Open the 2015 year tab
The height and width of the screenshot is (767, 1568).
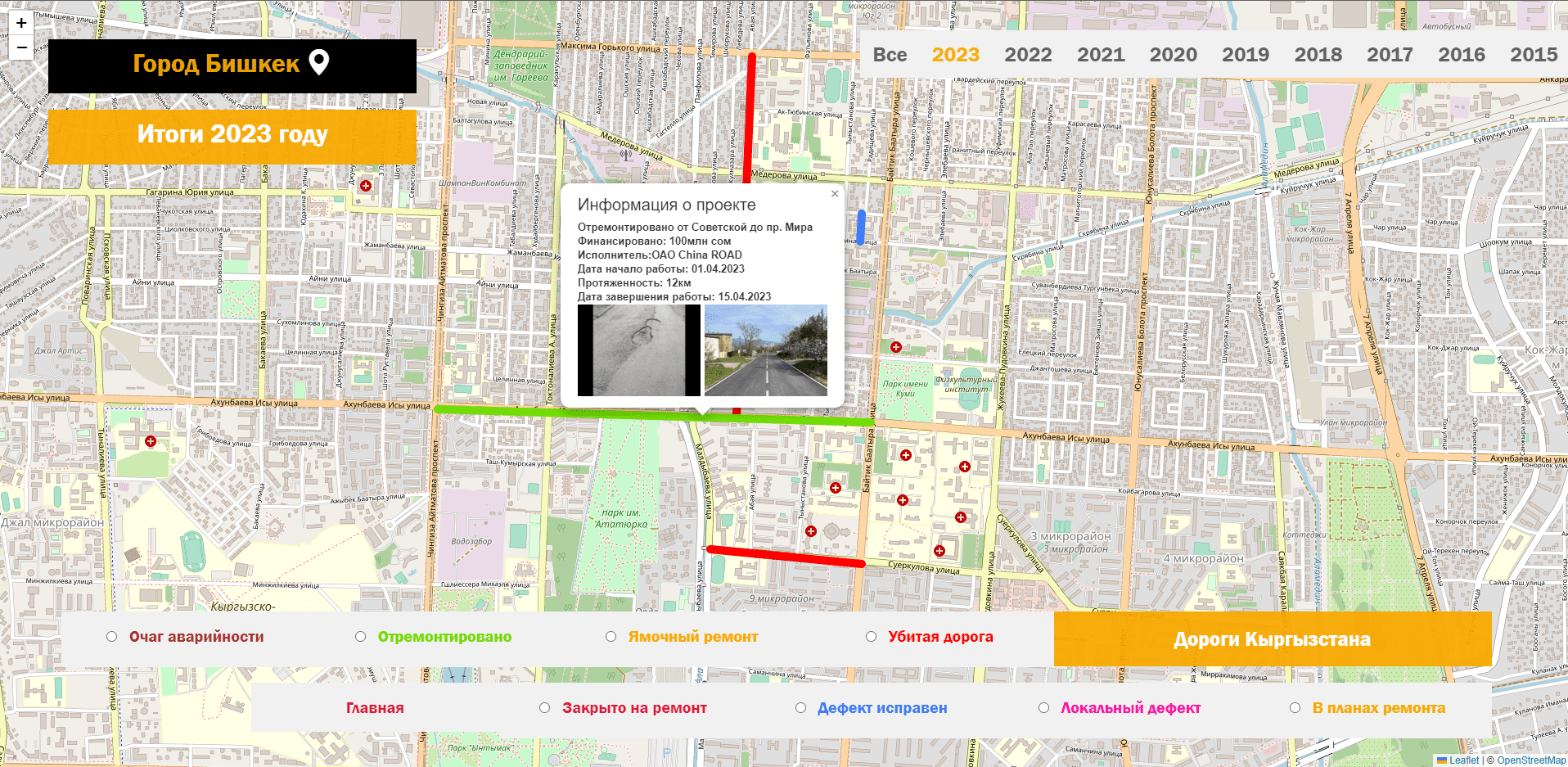tap(1534, 55)
